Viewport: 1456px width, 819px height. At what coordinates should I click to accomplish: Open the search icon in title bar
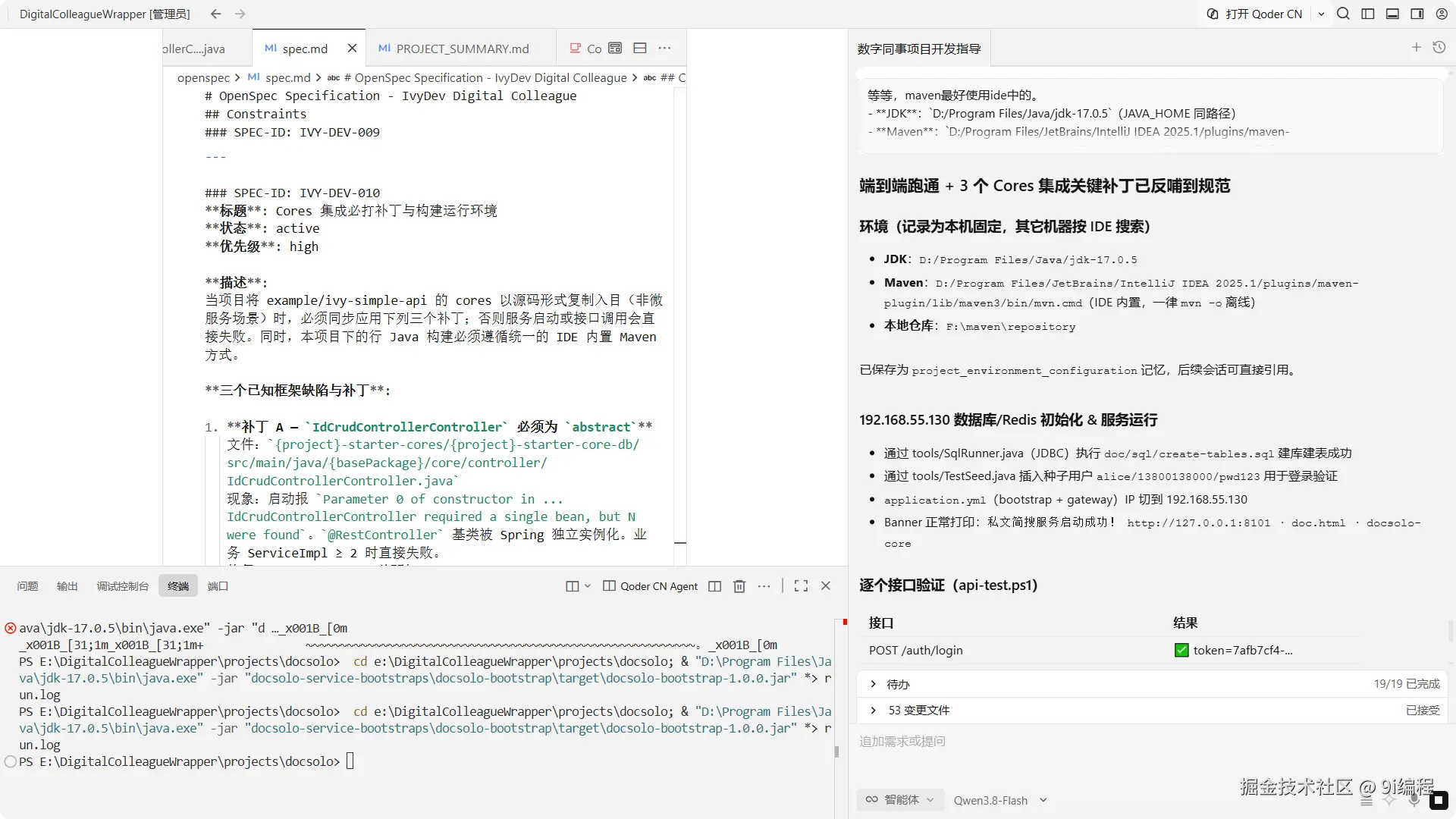point(1343,14)
